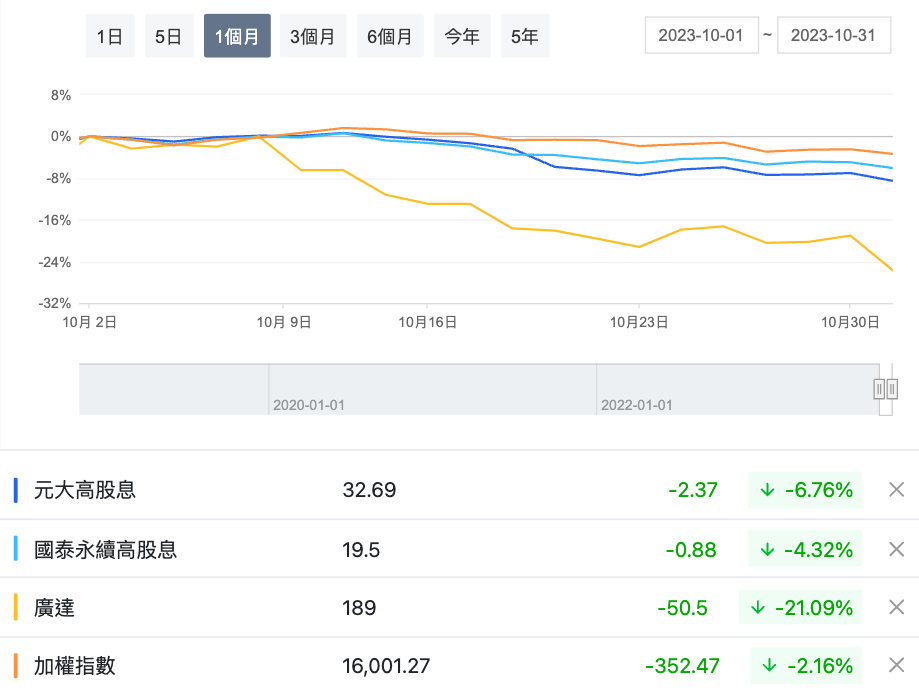Click the left range slider handle
The height and width of the screenshot is (692, 919).
879,389
